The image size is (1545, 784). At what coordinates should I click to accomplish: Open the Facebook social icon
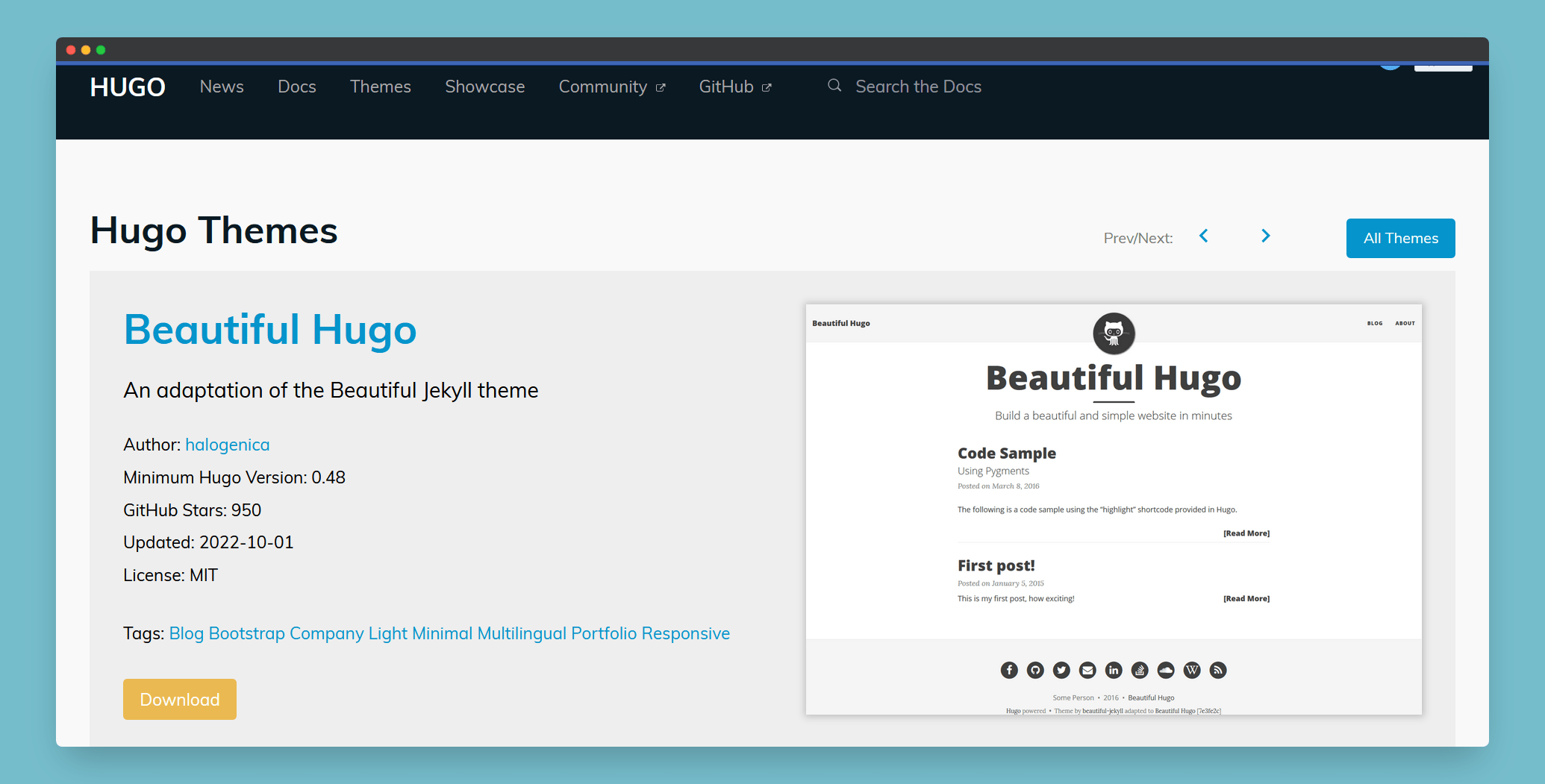(x=1008, y=670)
